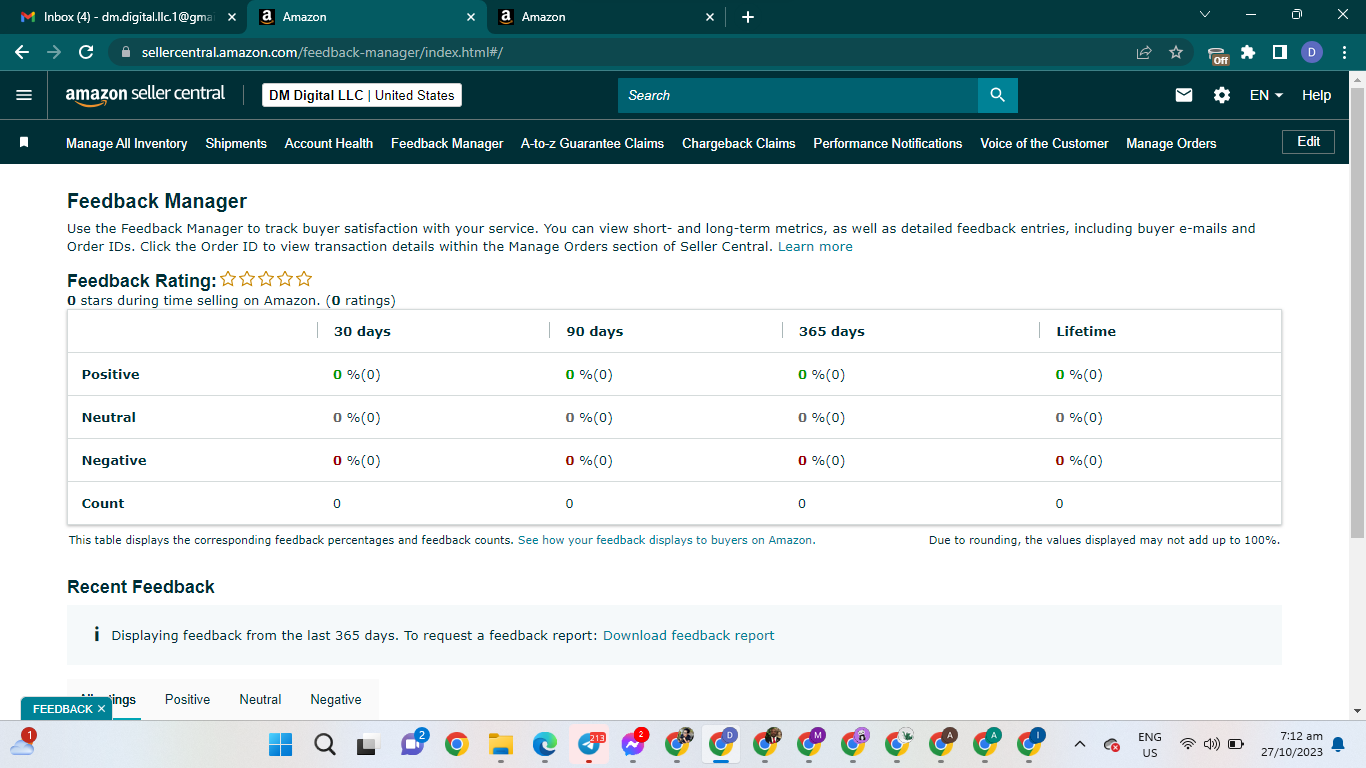1366x768 pixels.
Task: Open buyer messages envelope icon
Action: coord(1184,95)
